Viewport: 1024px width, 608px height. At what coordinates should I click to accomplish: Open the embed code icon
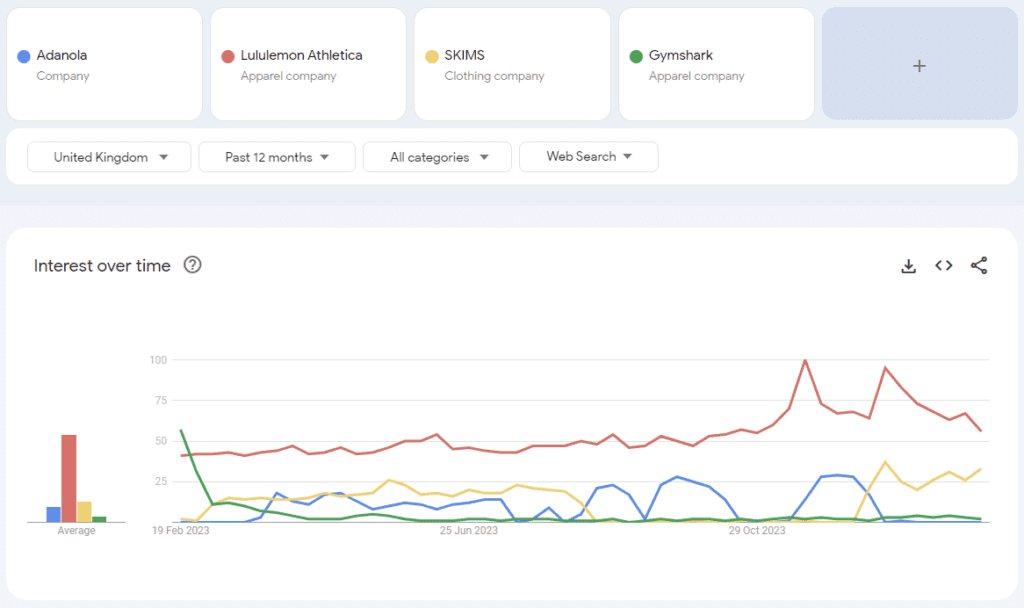pos(943,266)
